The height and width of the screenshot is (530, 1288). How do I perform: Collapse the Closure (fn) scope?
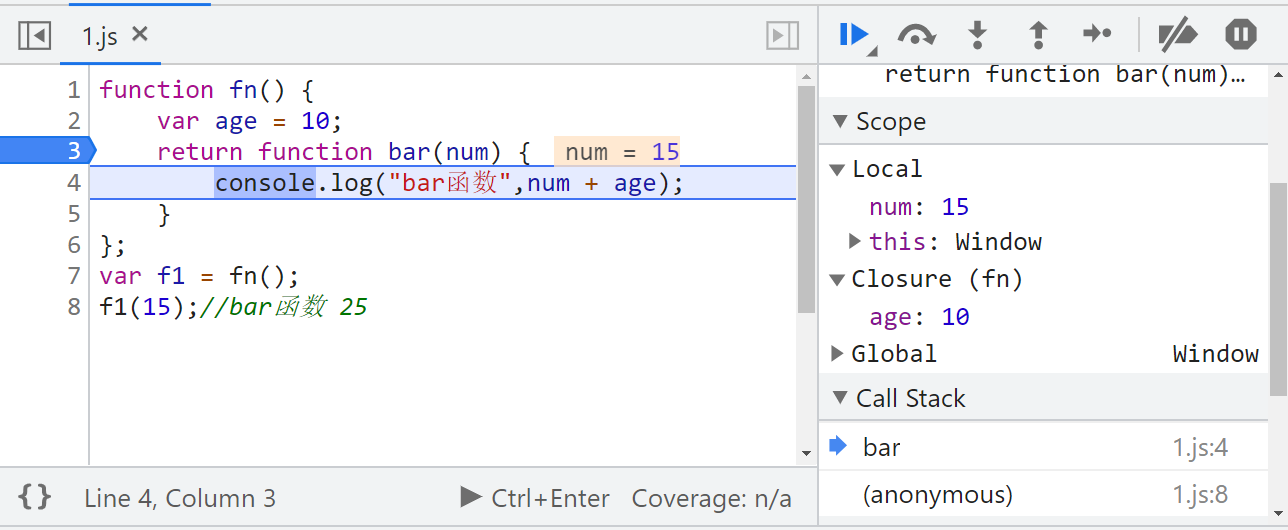[837, 279]
